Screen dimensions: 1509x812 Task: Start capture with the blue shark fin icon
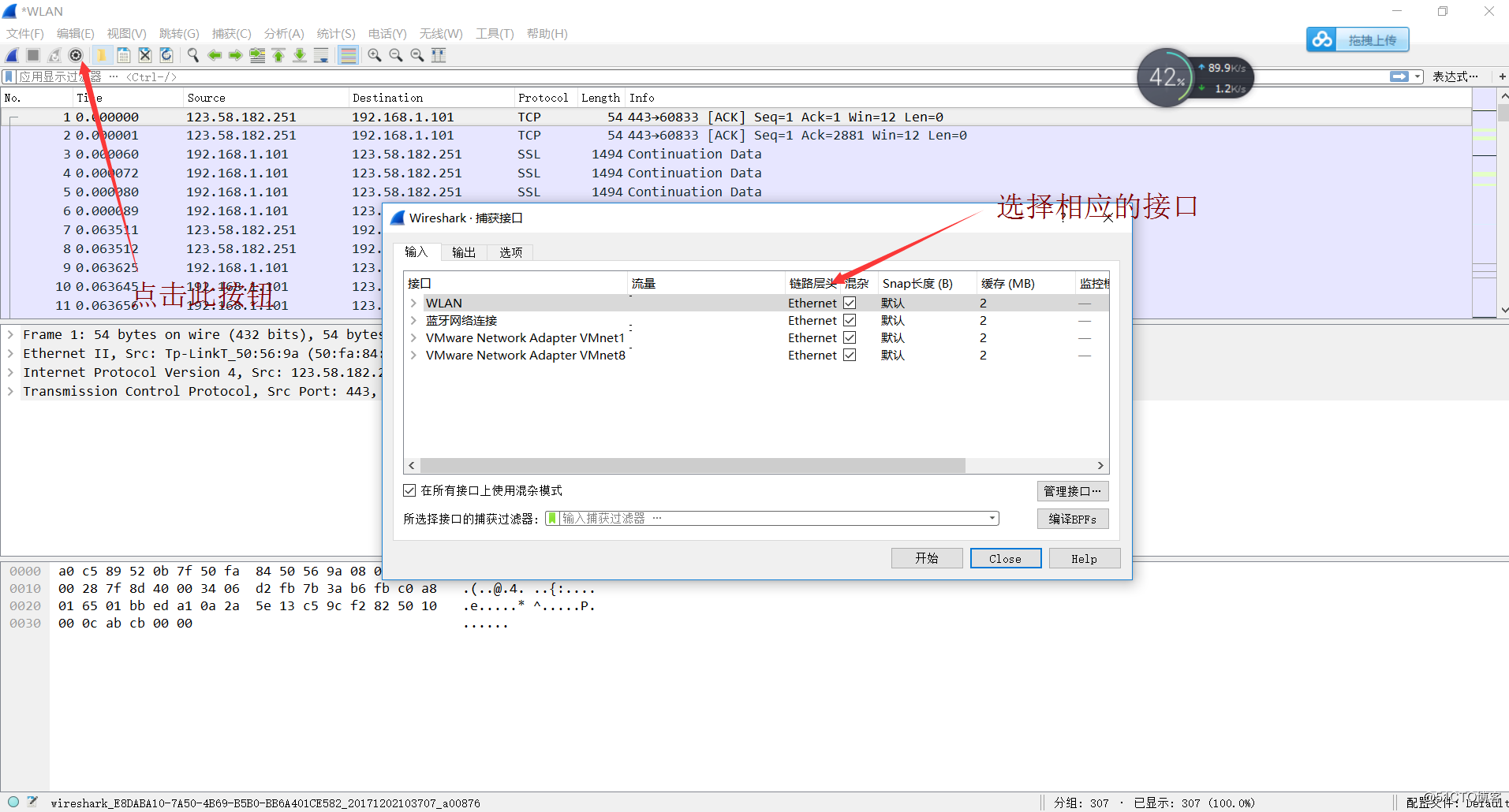pyautogui.click(x=12, y=55)
